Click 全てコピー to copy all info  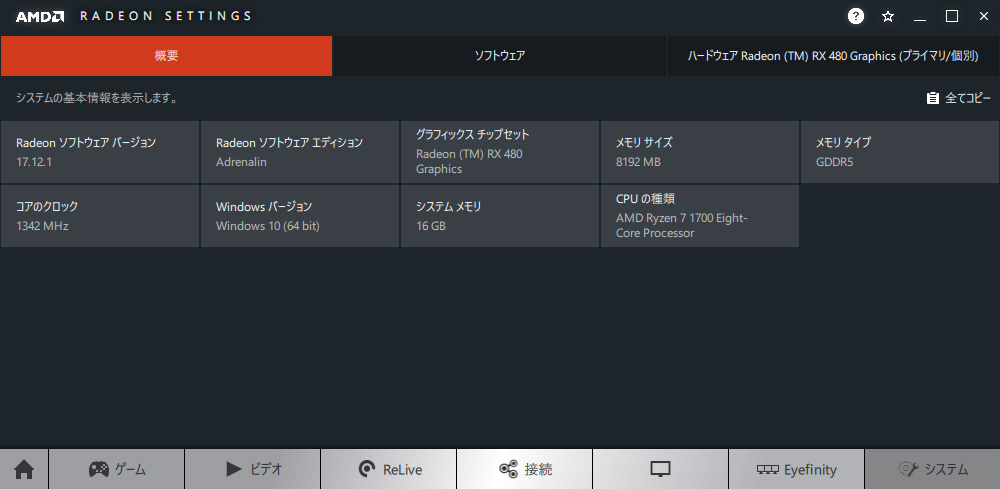(x=959, y=98)
